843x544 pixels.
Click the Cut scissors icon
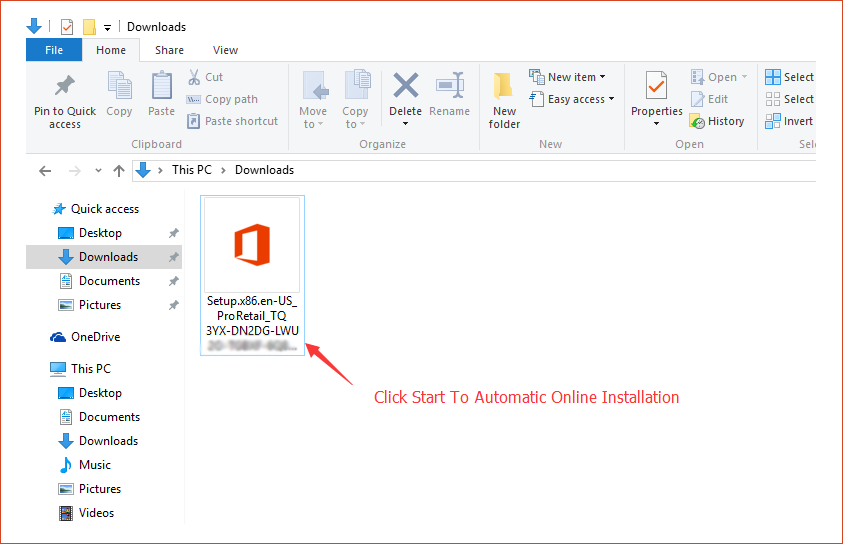point(194,77)
